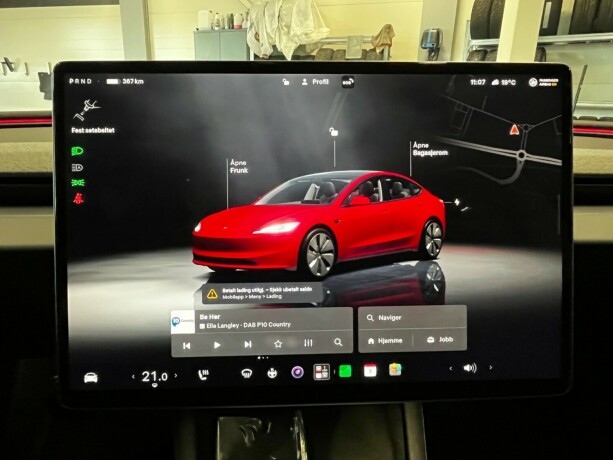Tap the red seatbelt reminder indicator
Screen dimensions: 613x460
tap(78, 199)
